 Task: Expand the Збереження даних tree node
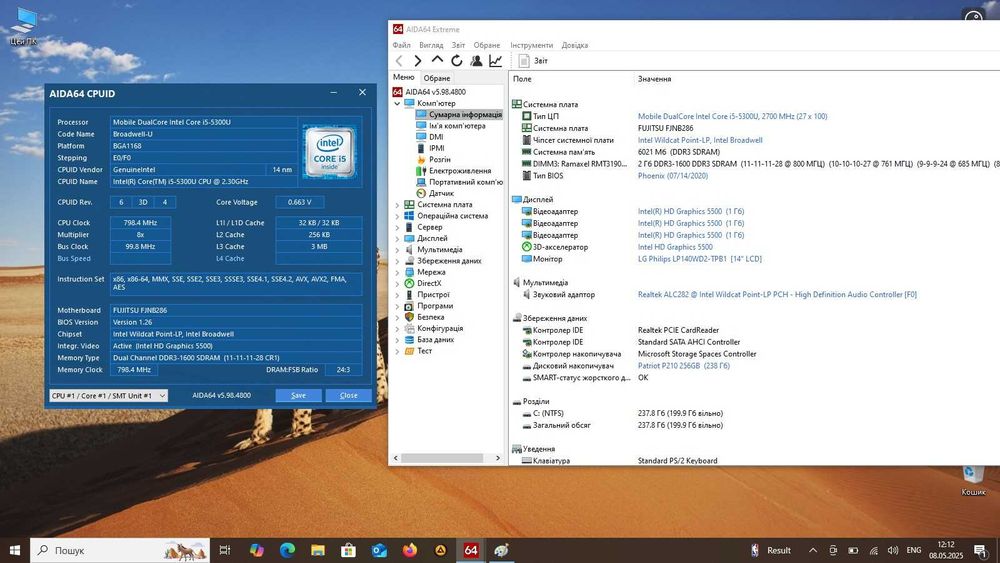click(397, 261)
